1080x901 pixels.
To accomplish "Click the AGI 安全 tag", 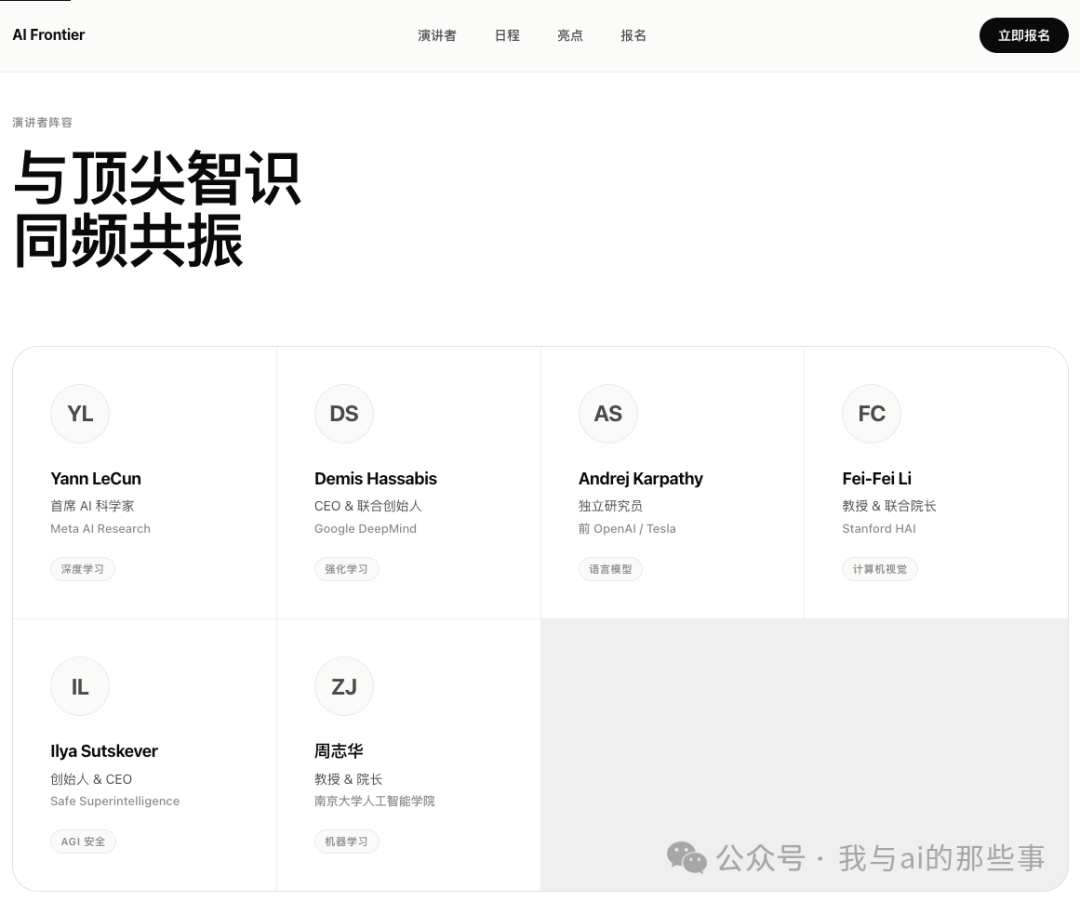I will coord(83,841).
